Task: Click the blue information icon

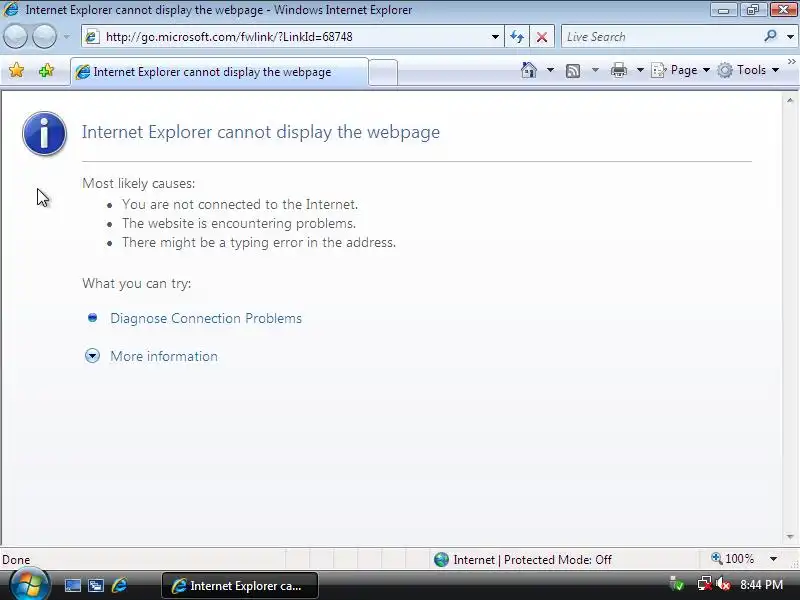Action: point(44,133)
